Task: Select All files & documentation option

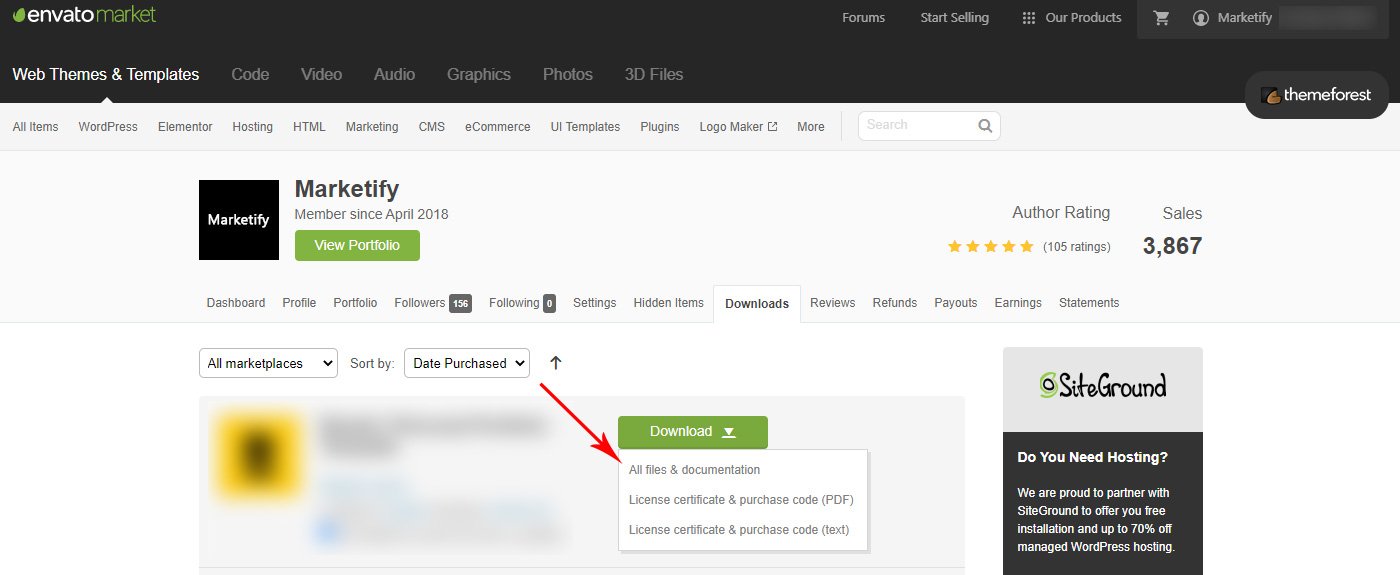Action: point(694,470)
